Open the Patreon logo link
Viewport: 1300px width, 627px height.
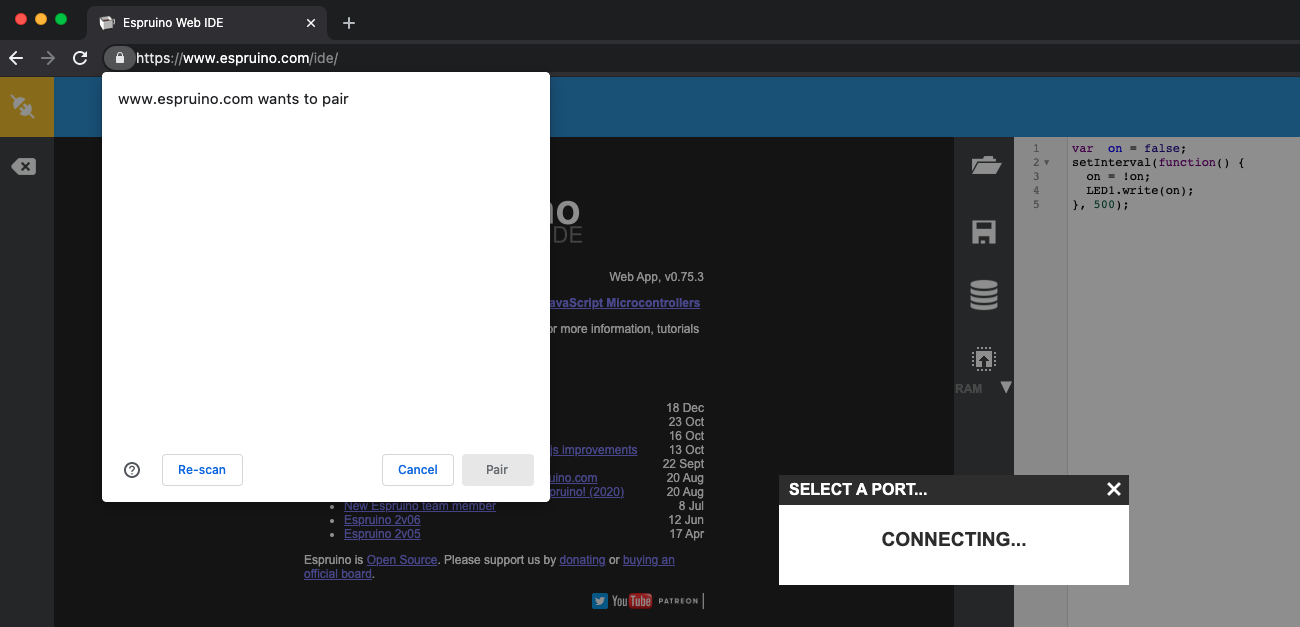pos(678,601)
